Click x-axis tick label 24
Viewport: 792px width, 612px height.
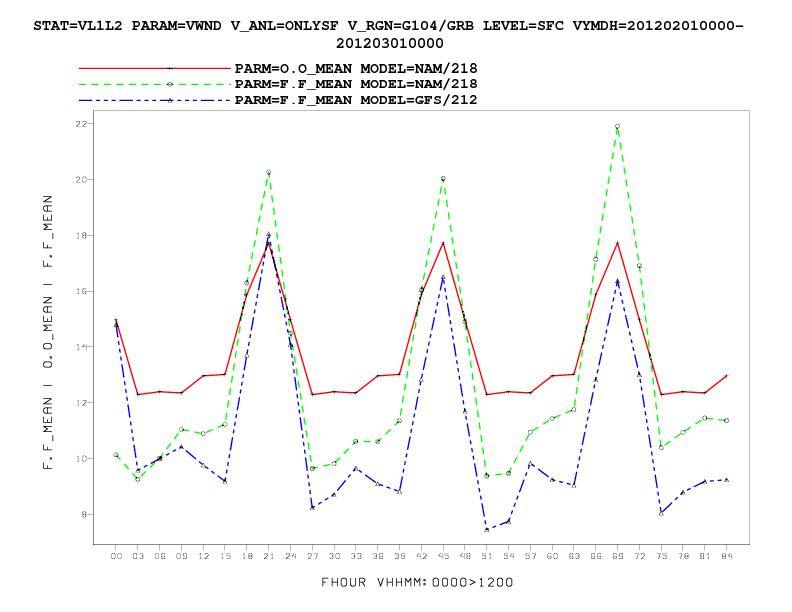[290, 556]
